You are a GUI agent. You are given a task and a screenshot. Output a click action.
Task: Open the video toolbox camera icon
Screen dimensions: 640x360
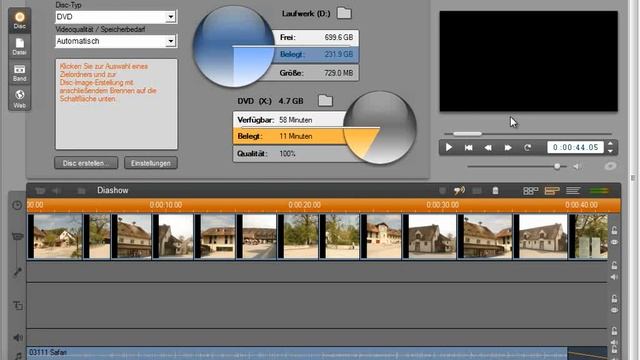pyautogui.click(x=40, y=191)
